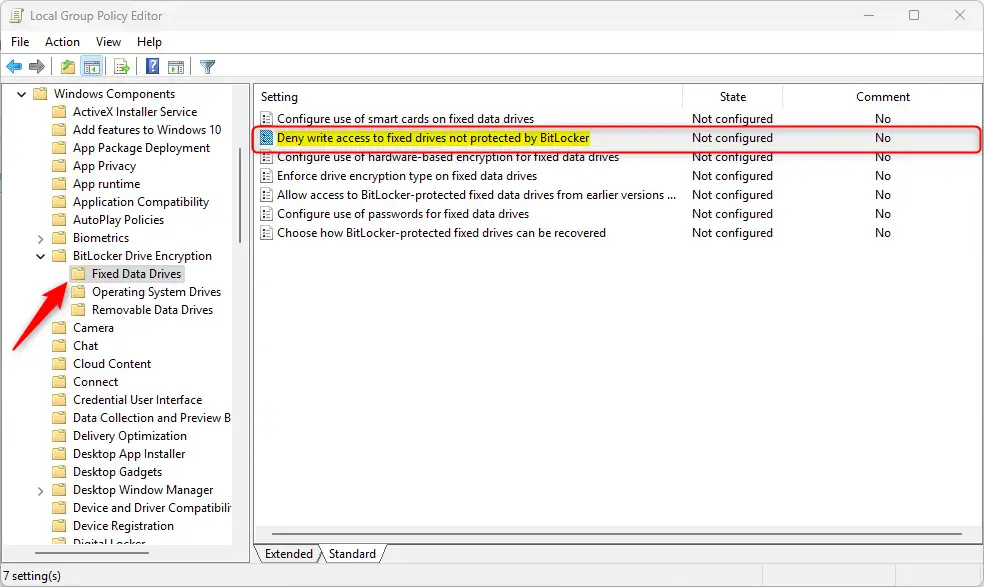This screenshot has height=587, width=984.
Task: Select Cloud Content in the tree
Action: click(112, 364)
